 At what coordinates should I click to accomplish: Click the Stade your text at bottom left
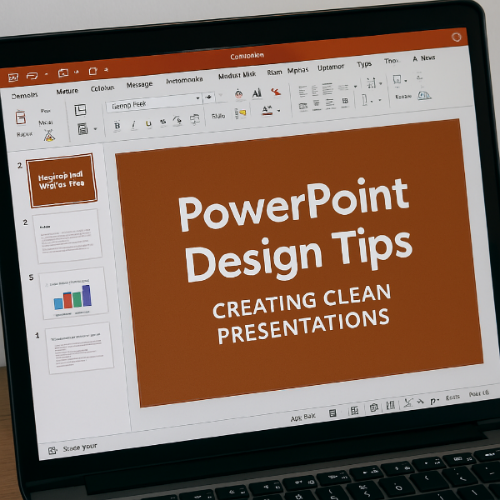tap(80, 447)
